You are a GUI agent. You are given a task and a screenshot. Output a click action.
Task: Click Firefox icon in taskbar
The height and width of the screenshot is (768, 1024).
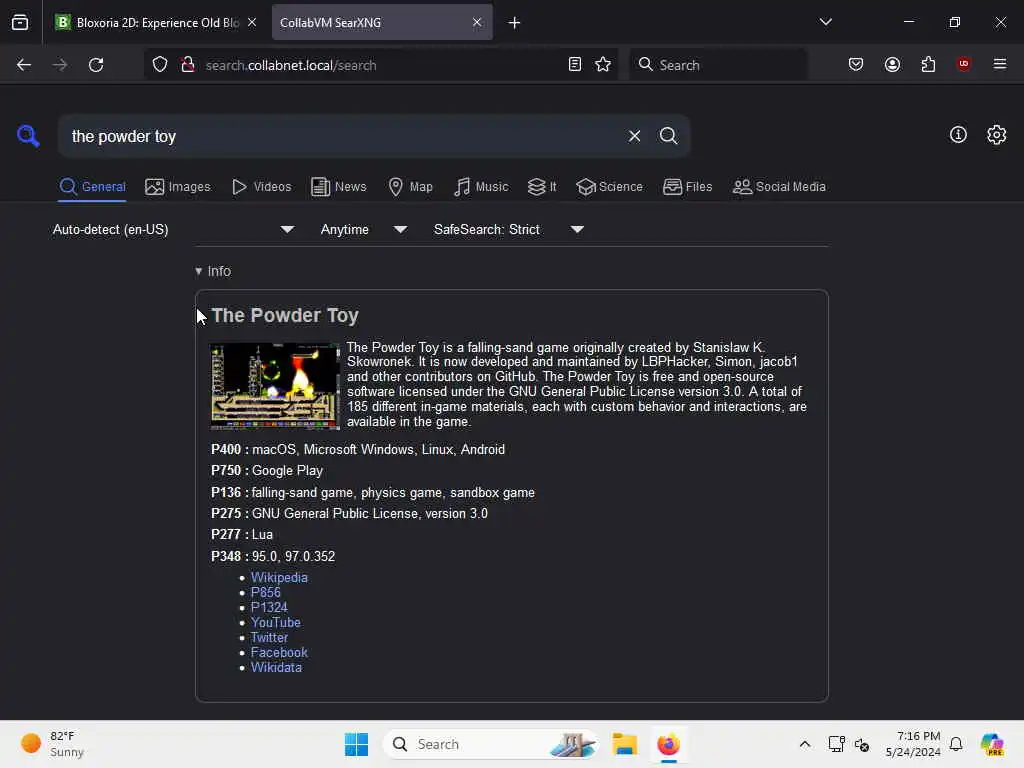(x=668, y=744)
